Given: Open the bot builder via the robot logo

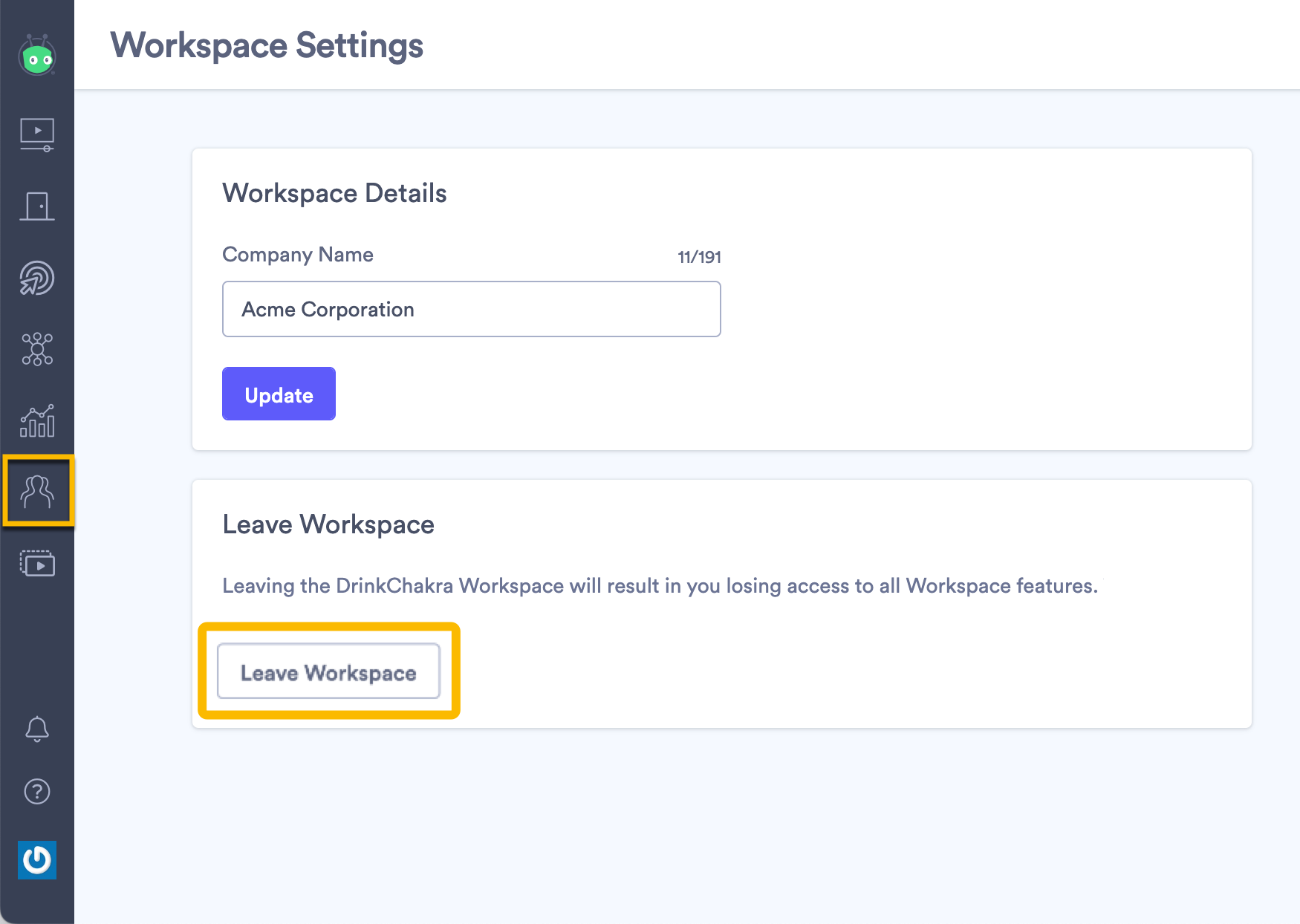Looking at the screenshot, I should click(37, 55).
